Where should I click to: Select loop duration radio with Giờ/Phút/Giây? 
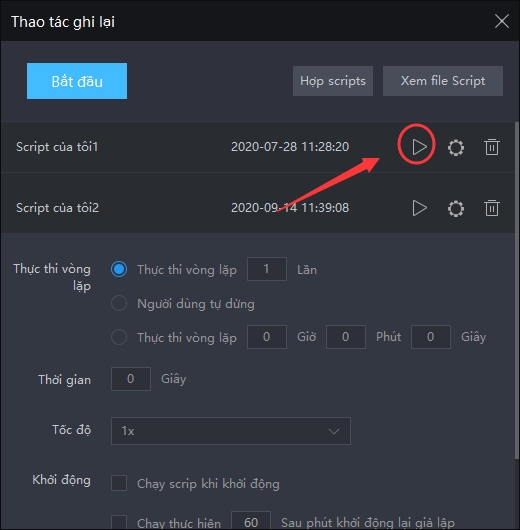click(119, 337)
